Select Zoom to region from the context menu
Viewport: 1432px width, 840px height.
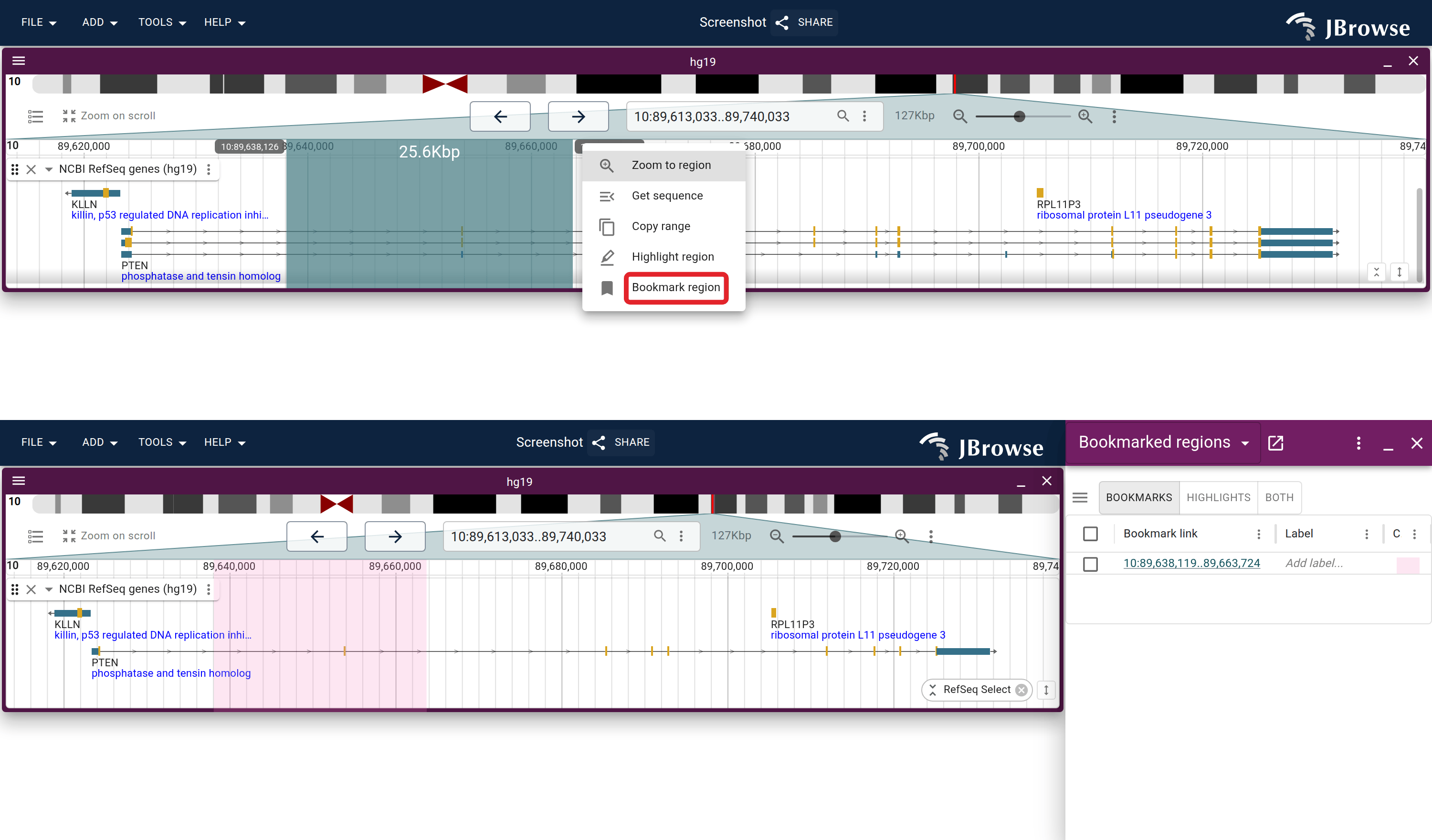663,166
